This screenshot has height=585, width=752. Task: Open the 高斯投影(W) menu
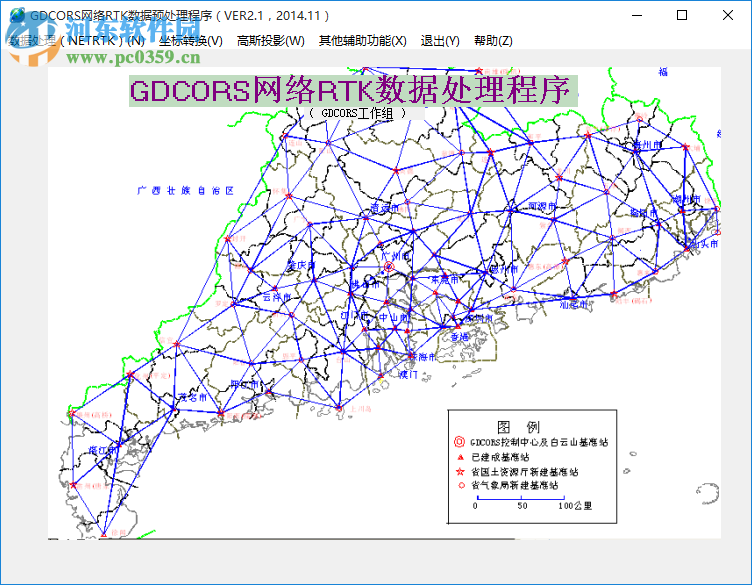(270, 41)
